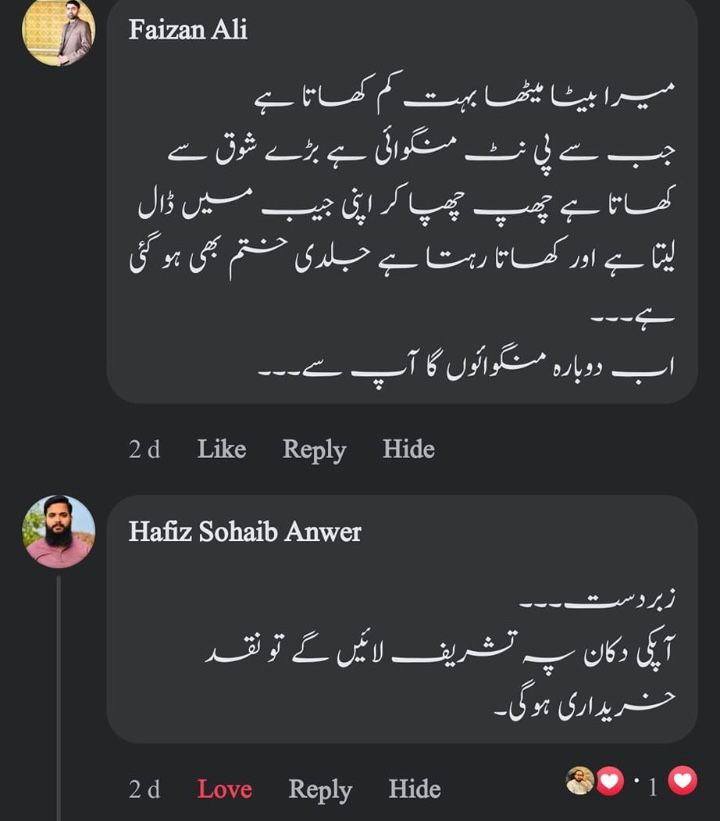Open the Faizan Ali name link
The image size is (720, 821).
pyautogui.click(x=188, y=31)
